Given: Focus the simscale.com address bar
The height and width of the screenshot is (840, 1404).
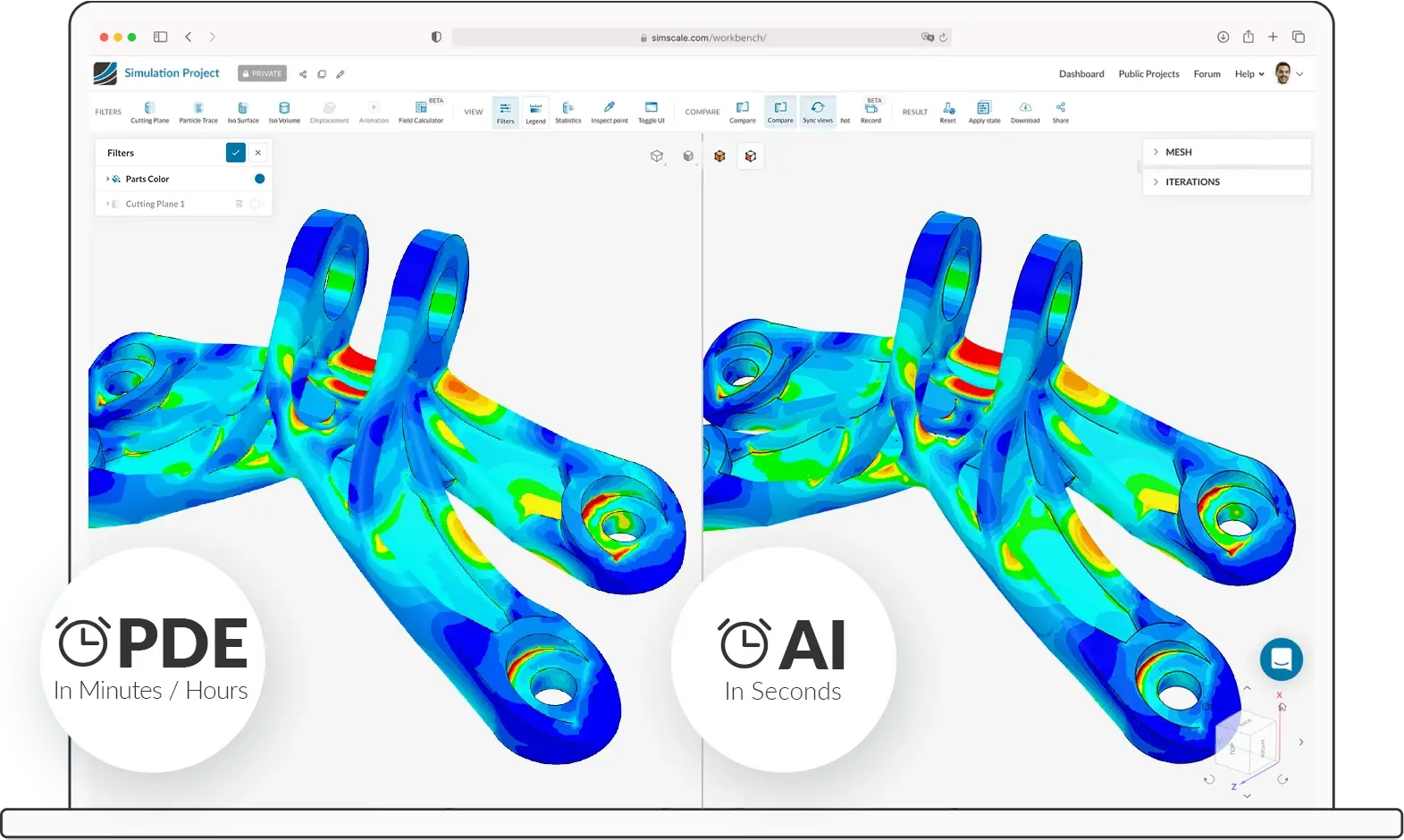Looking at the screenshot, I should click(702, 38).
